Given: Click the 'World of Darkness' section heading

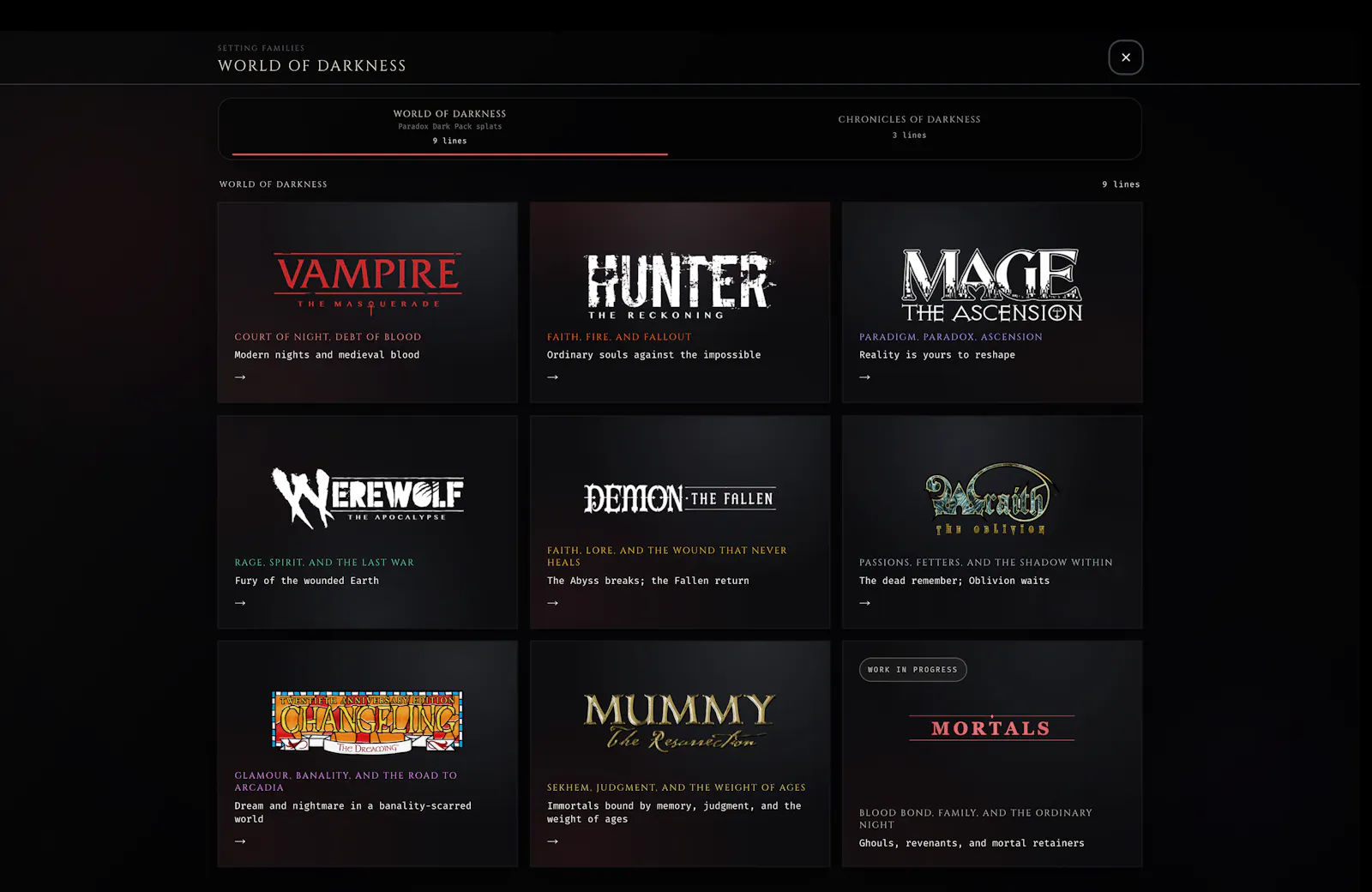Looking at the screenshot, I should coord(274,184).
